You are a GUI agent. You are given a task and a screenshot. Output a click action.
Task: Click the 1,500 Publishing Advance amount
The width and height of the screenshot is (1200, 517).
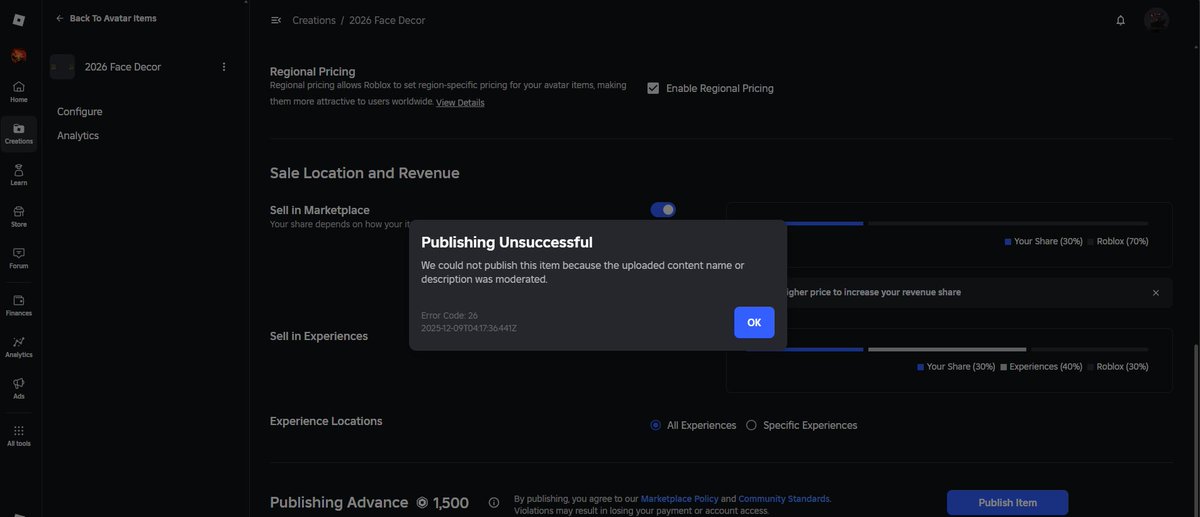click(450, 503)
